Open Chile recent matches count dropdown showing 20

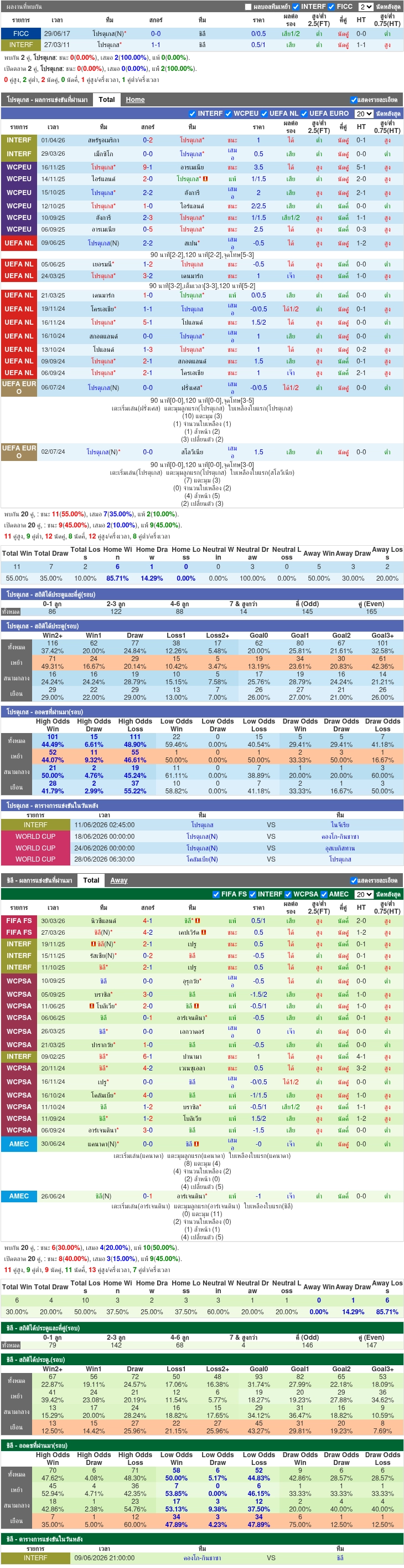pos(364,894)
